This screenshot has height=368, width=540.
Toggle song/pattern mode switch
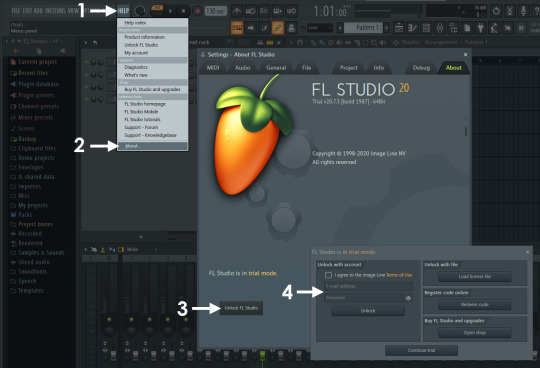(157, 11)
